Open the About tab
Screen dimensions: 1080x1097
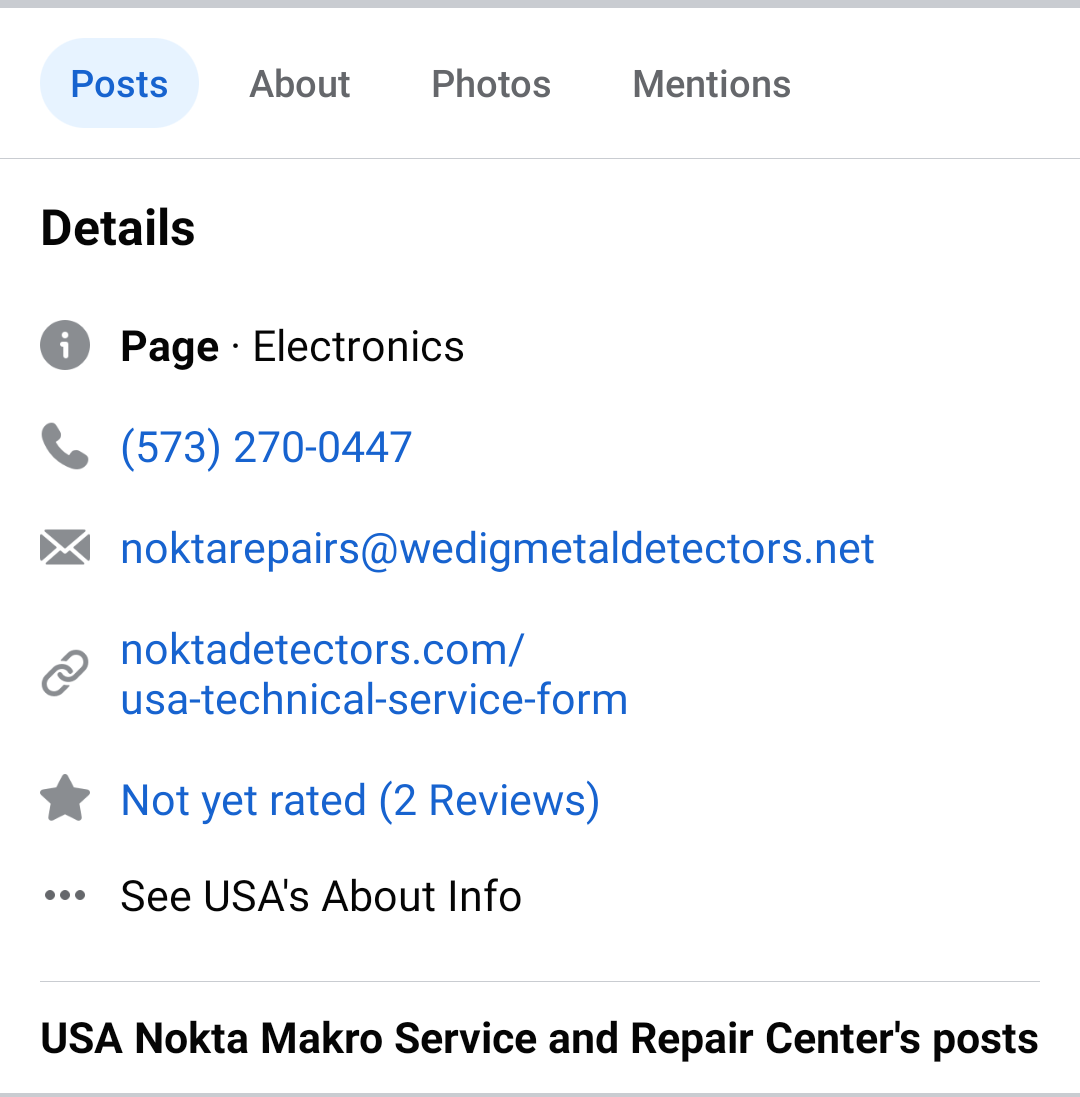coord(299,84)
